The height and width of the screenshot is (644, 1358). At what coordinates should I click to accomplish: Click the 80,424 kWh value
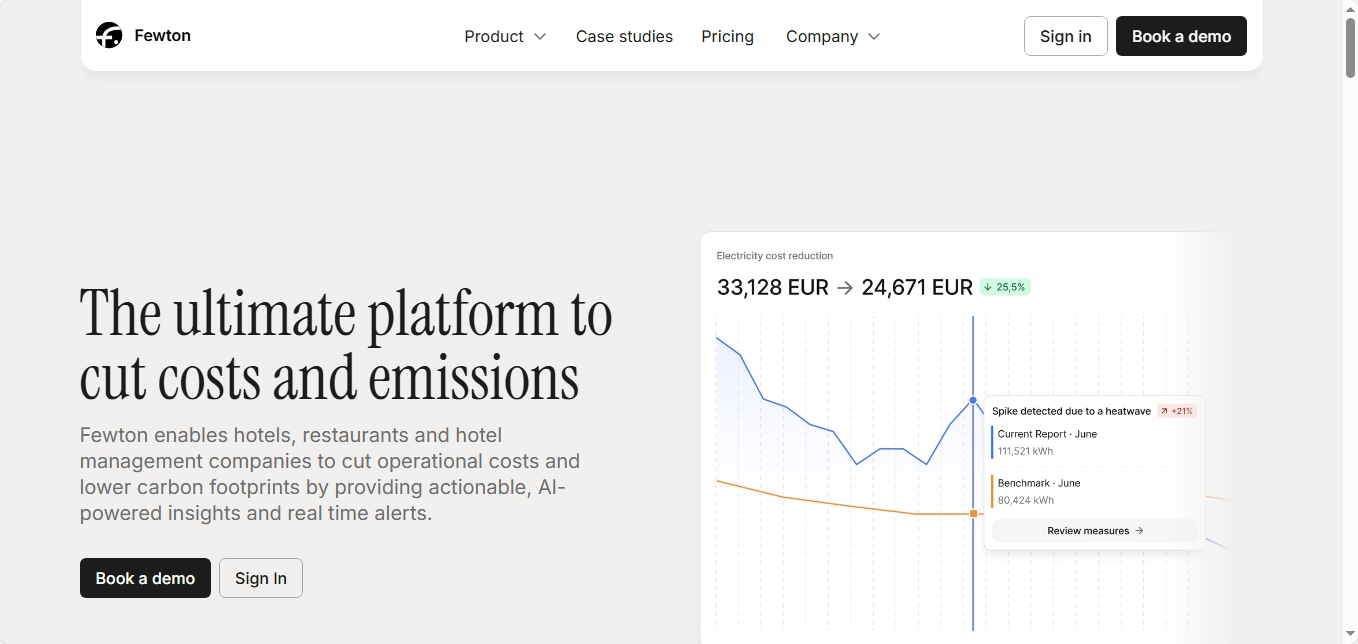1025,500
